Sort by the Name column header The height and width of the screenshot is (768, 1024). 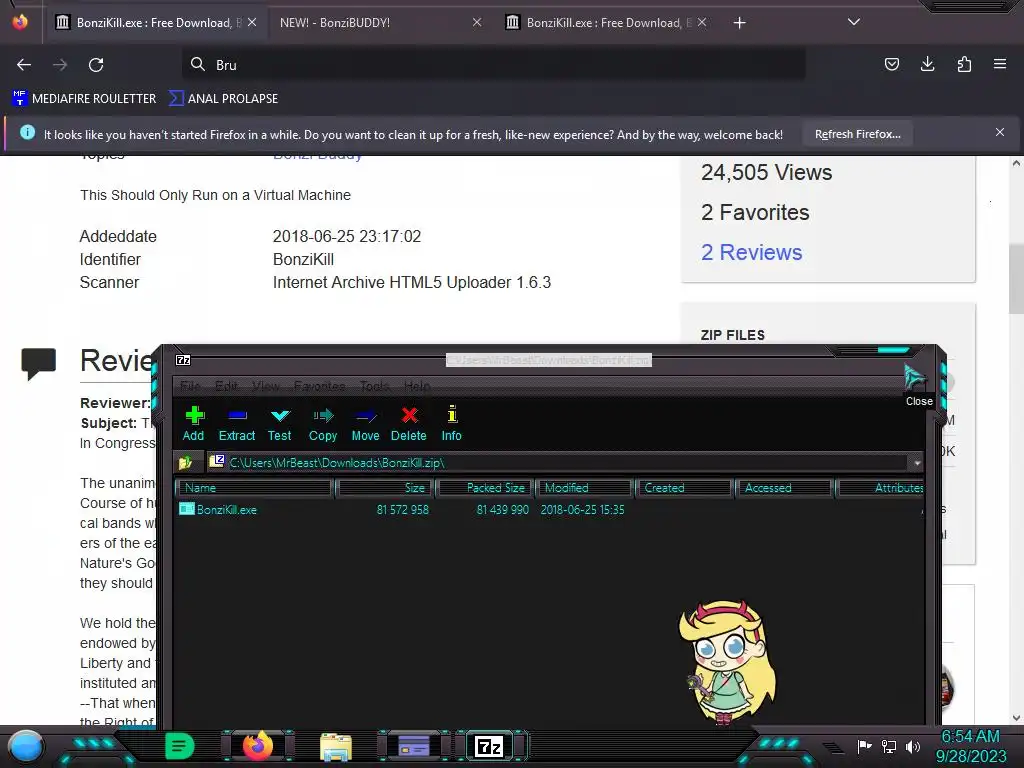tap(255, 488)
